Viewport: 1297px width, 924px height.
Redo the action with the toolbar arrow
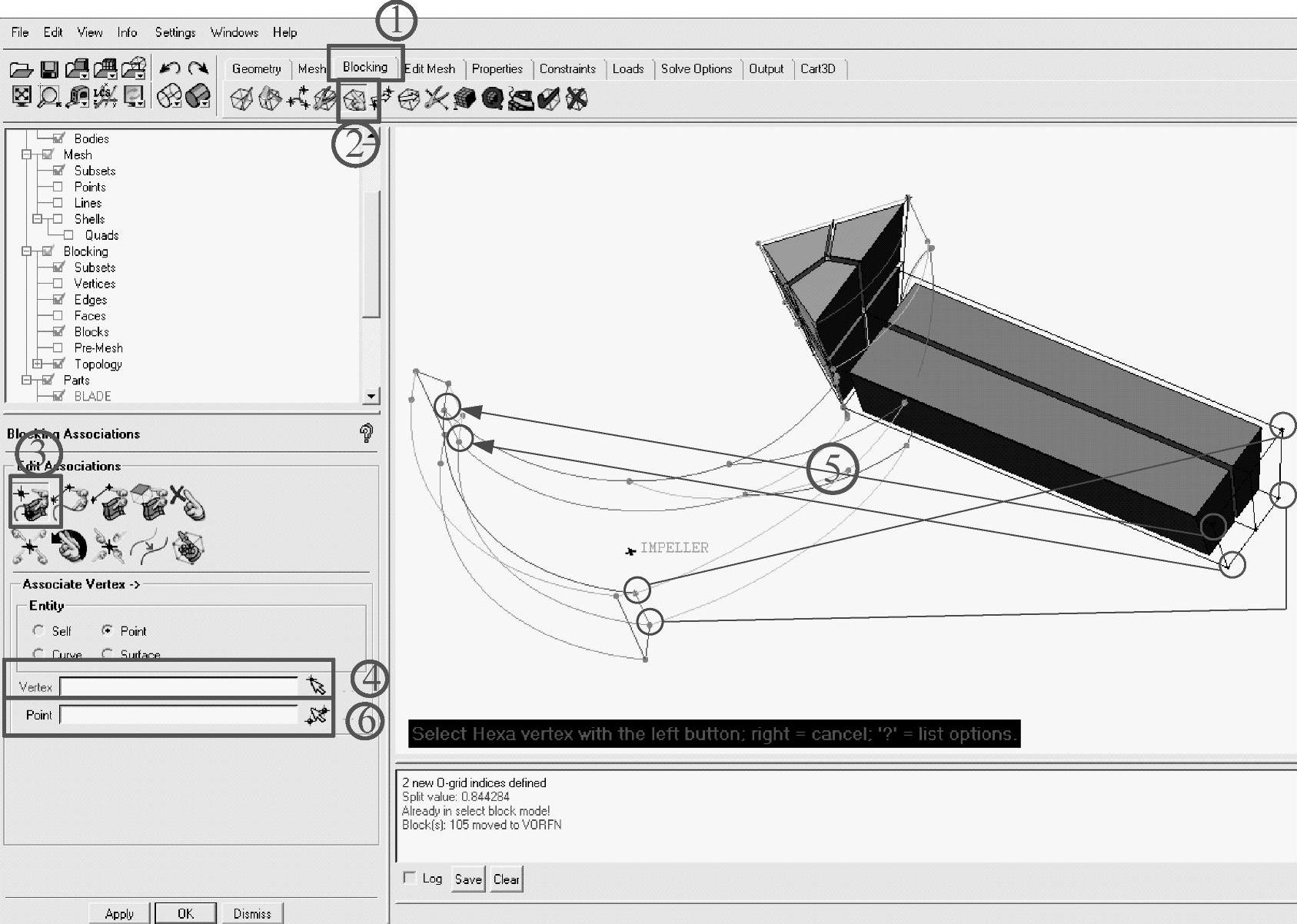[198, 68]
